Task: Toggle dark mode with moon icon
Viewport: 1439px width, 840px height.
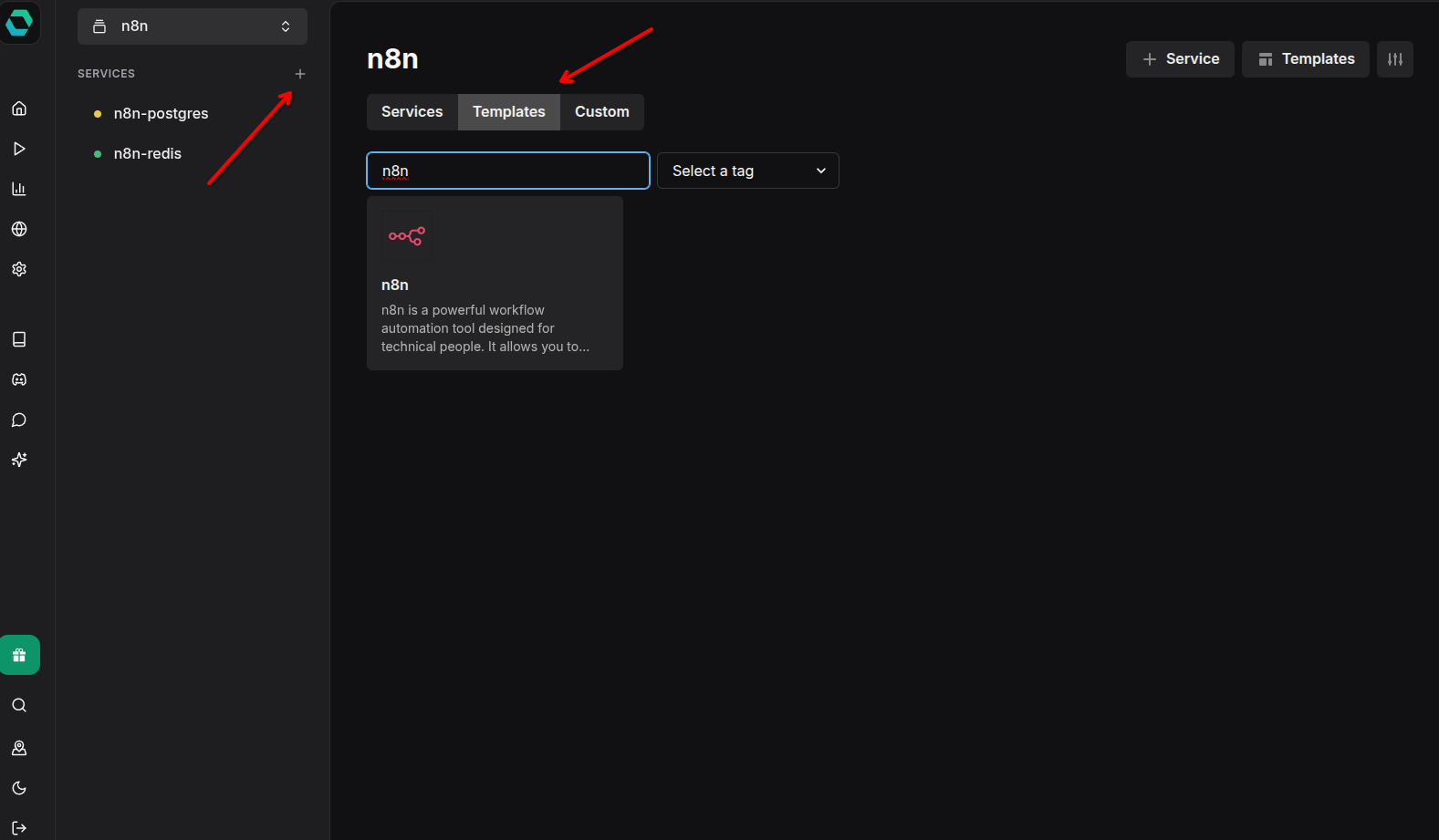Action: (x=19, y=788)
